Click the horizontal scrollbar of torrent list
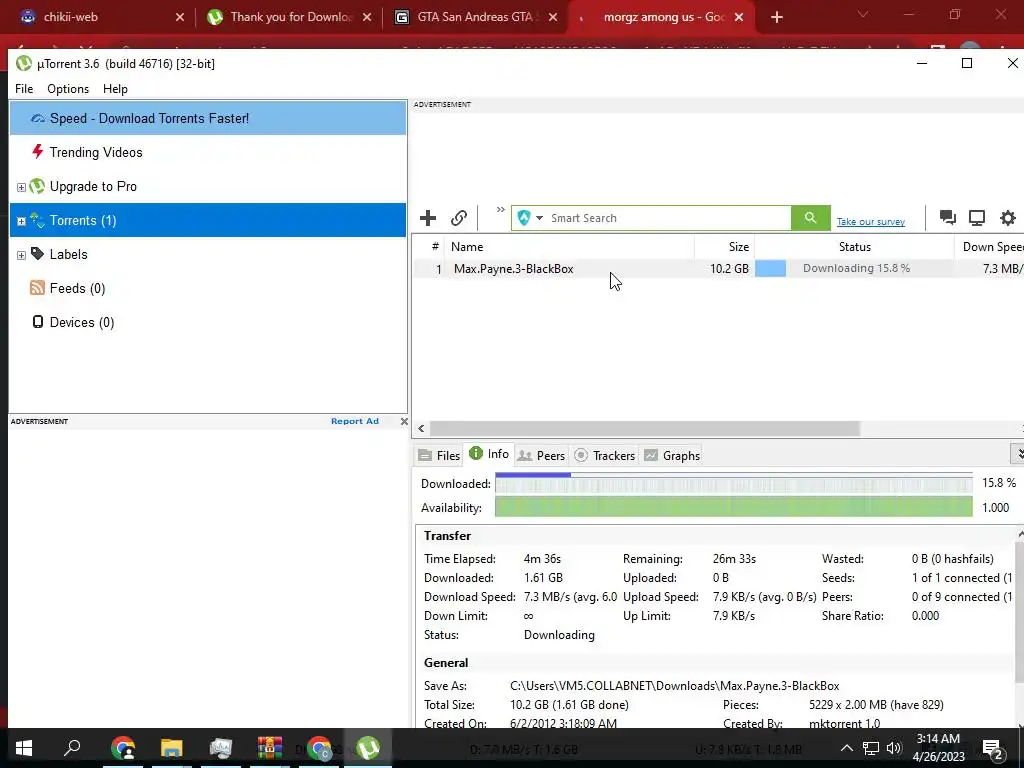The height and width of the screenshot is (768, 1024). coord(645,428)
